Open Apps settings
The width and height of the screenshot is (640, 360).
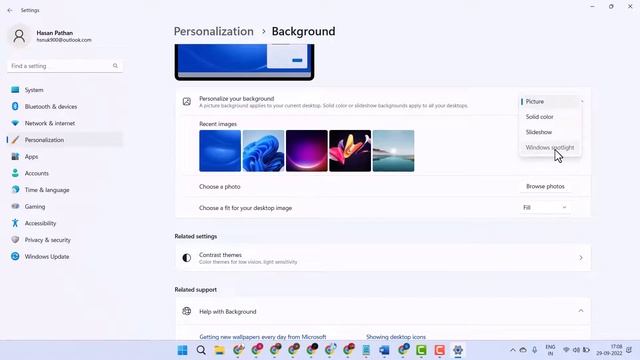coord(65,156)
